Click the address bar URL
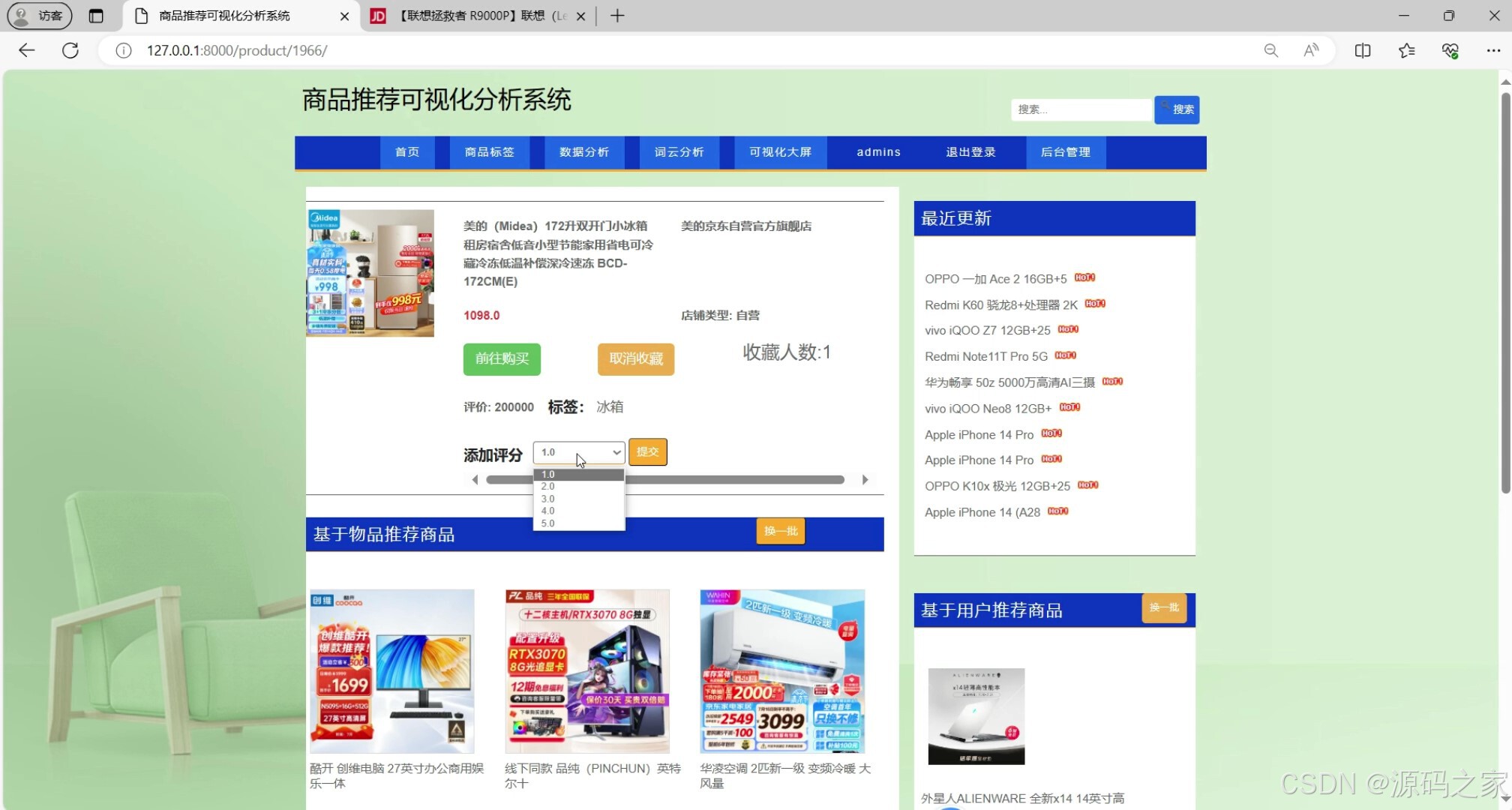Image resolution: width=1512 pixels, height=810 pixels. 237,50
